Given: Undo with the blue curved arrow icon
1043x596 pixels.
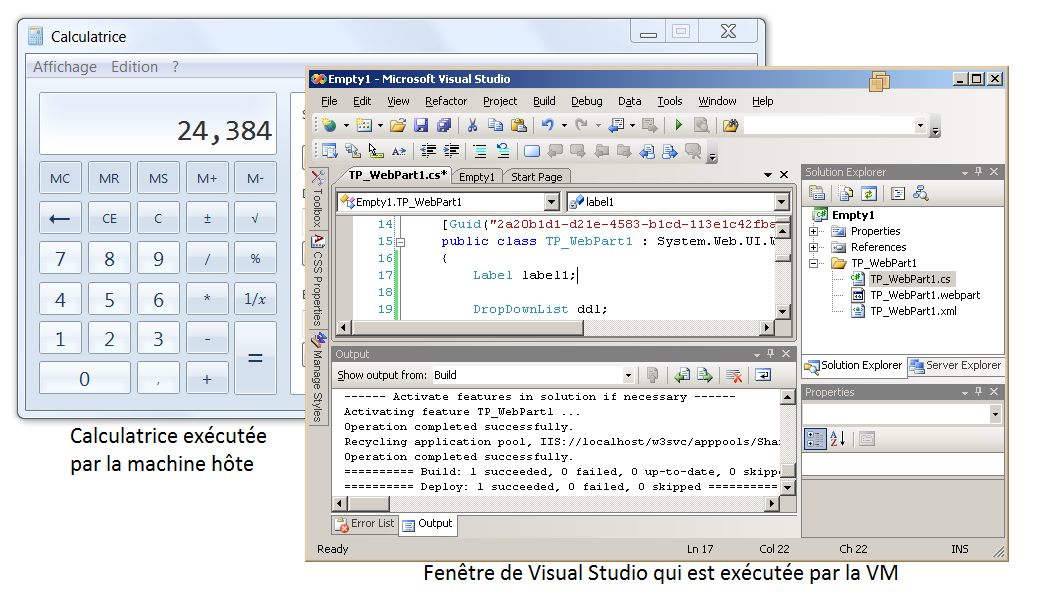Looking at the screenshot, I should pyautogui.click(x=547, y=125).
